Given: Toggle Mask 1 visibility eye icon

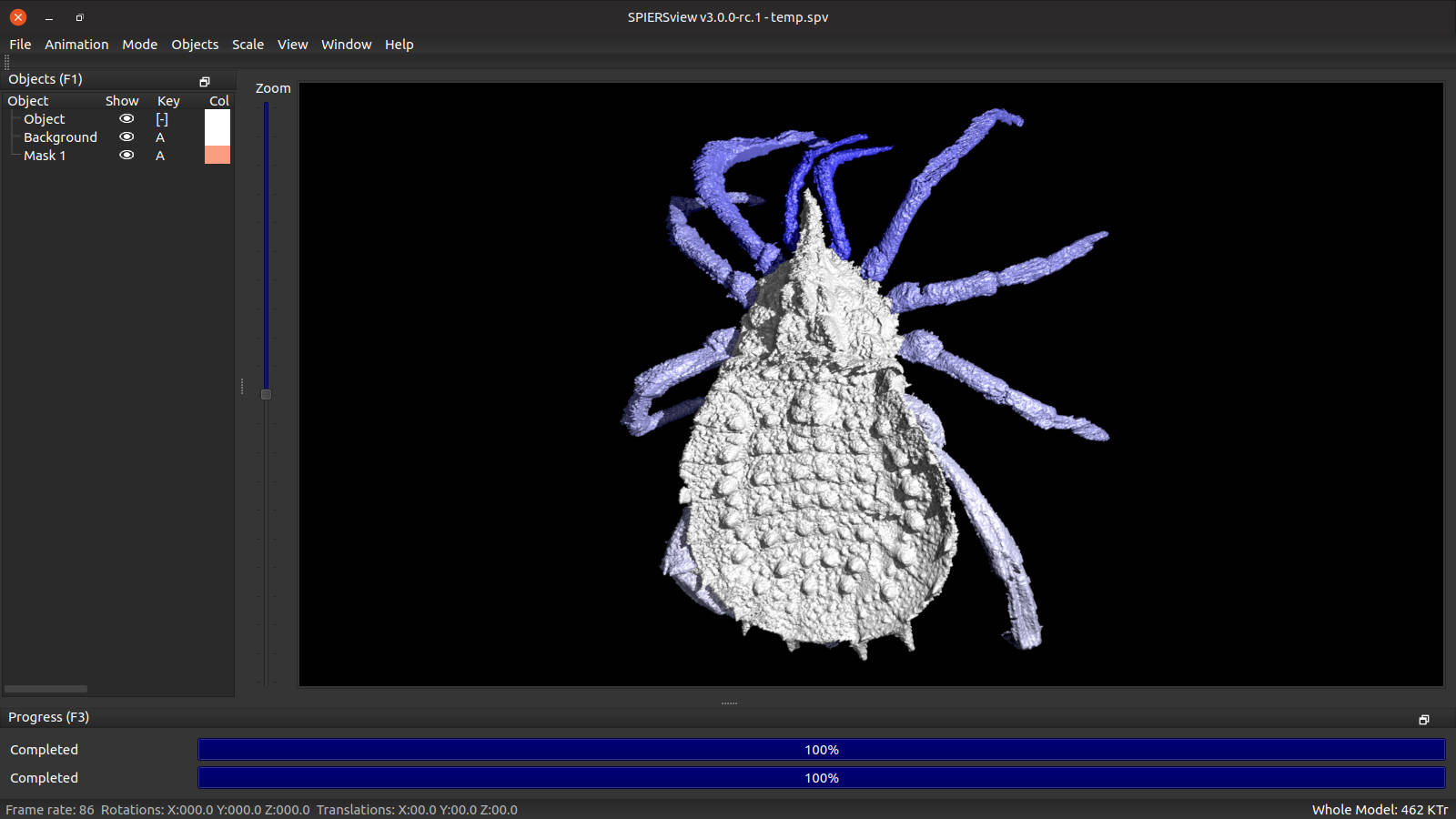Looking at the screenshot, I should point(126,156).
